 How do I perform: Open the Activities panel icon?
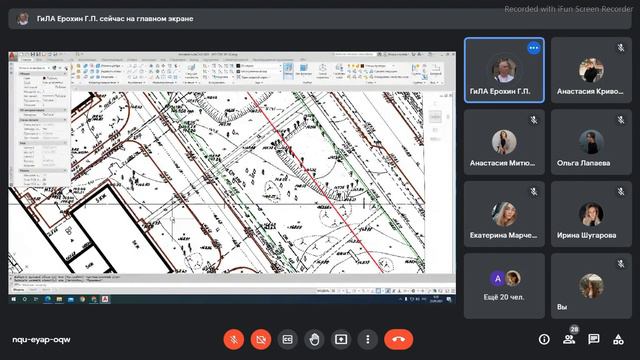pos(618,339)
